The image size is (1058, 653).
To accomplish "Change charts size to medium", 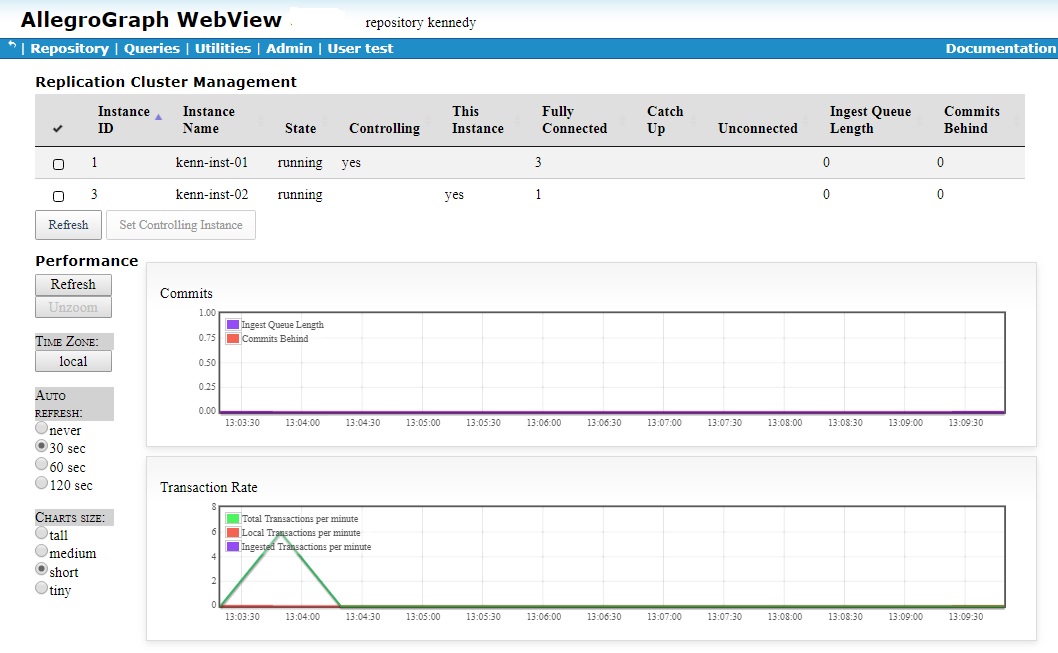I will (x=40, y=551).
